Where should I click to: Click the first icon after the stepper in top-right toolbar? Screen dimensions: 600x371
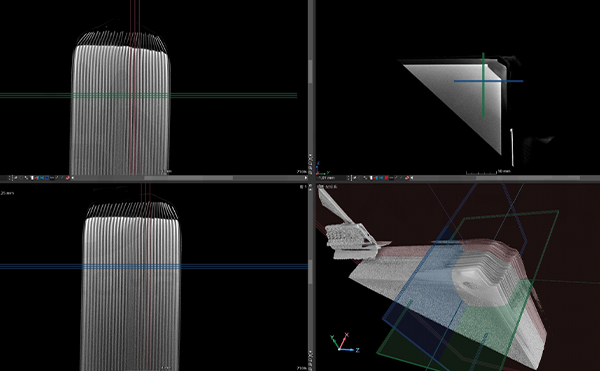(355, 178)
